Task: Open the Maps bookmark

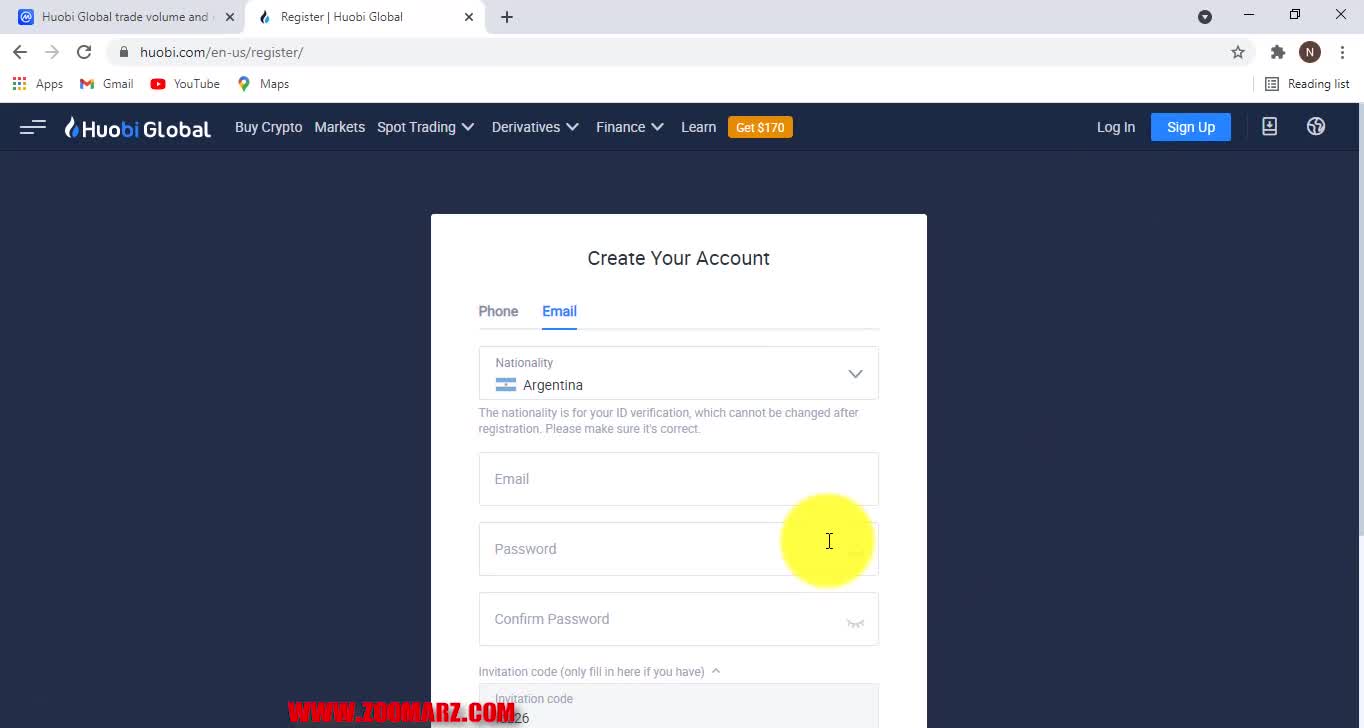Action: point(263,84)
